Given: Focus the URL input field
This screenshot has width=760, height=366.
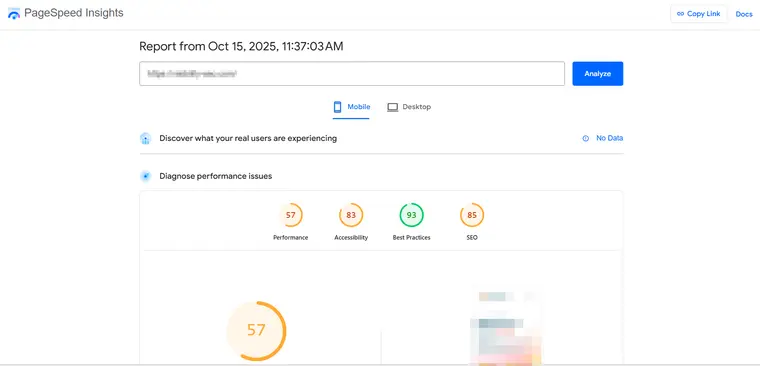Looking at the screenshot, I should click(x=352, y=74).
